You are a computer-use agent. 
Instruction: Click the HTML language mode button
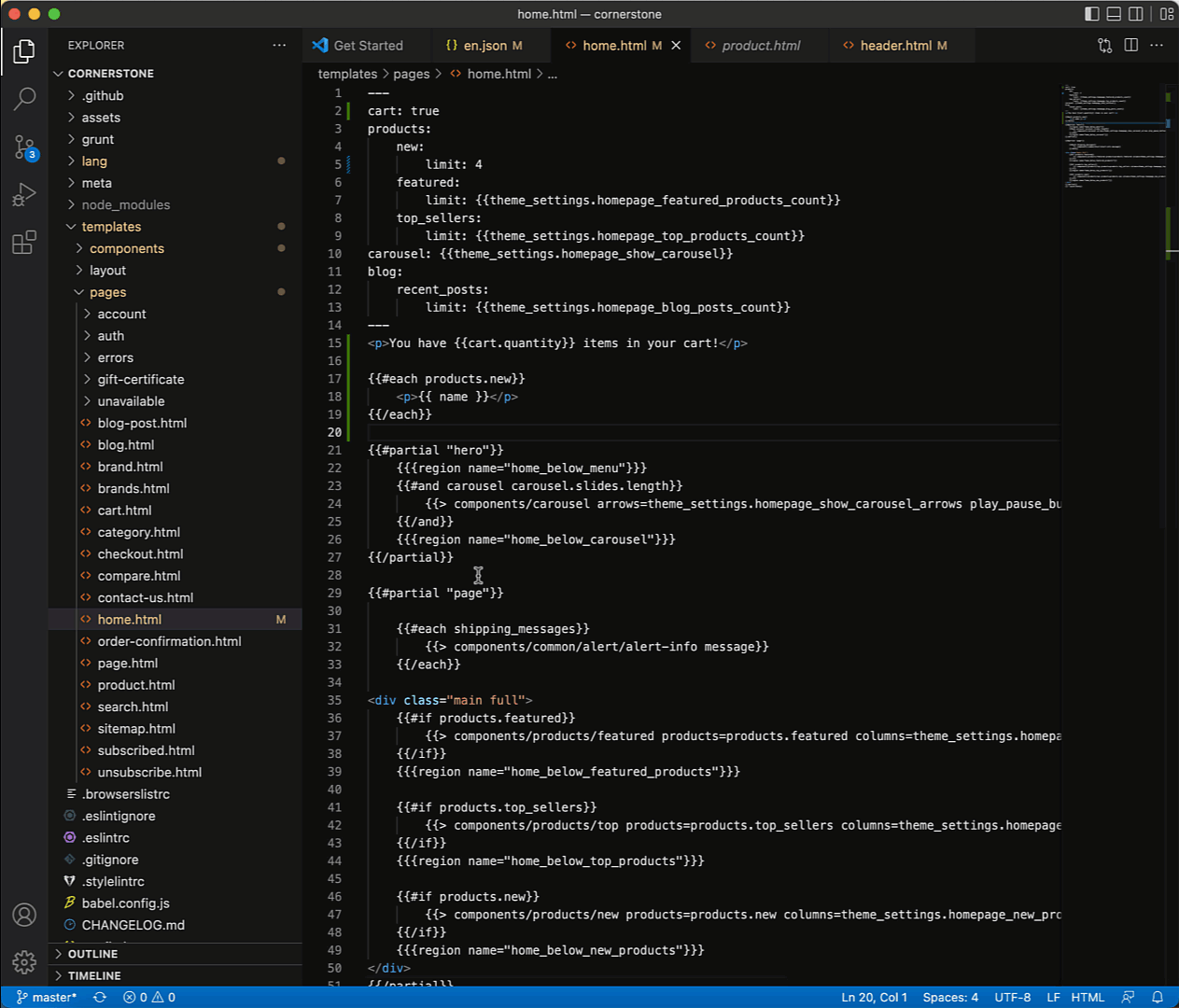pos(1088,997)
